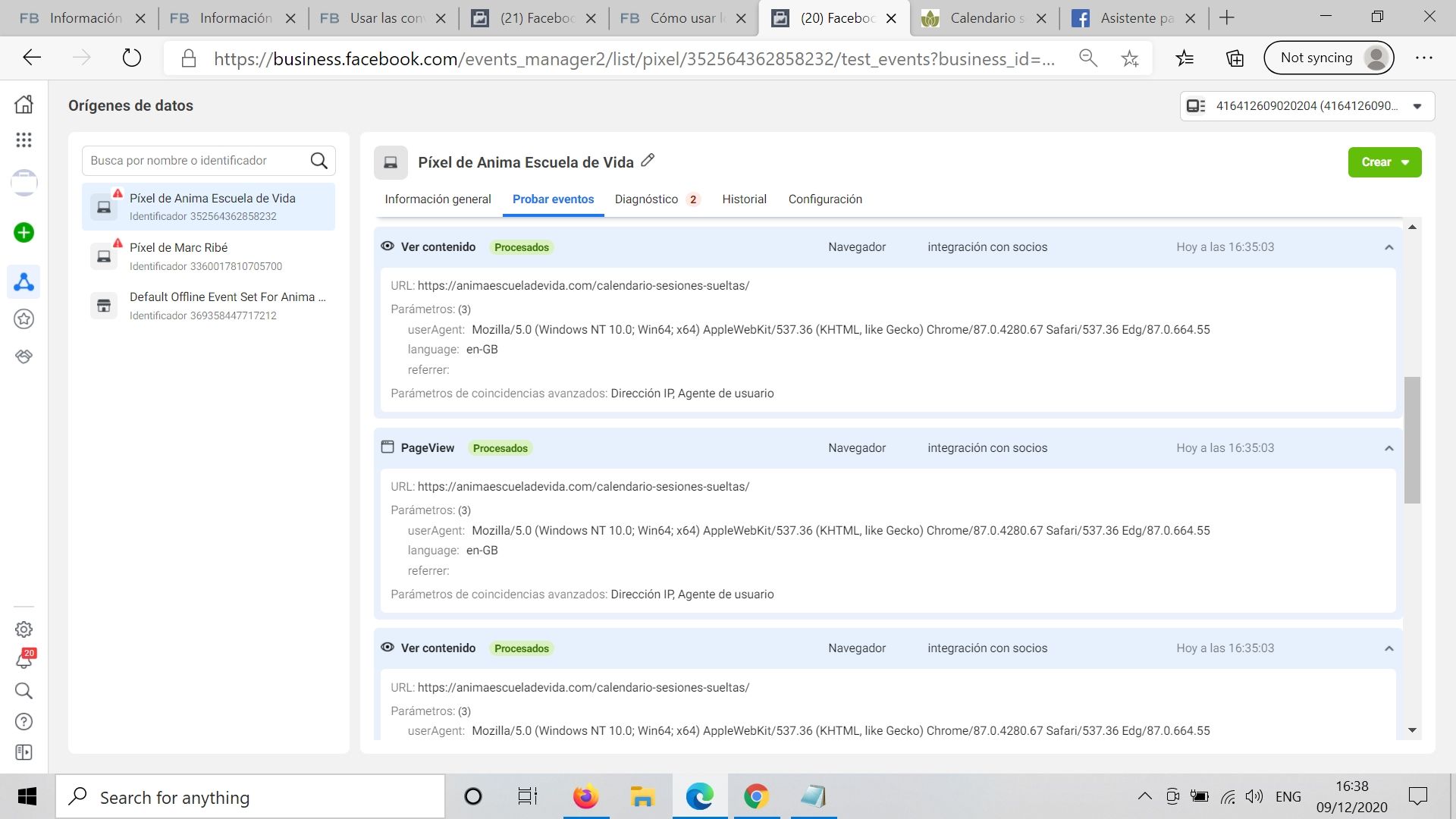Screen dimensions: 1456x819
Task: Open the browser favorites list icon
Action: (1185, 58)
